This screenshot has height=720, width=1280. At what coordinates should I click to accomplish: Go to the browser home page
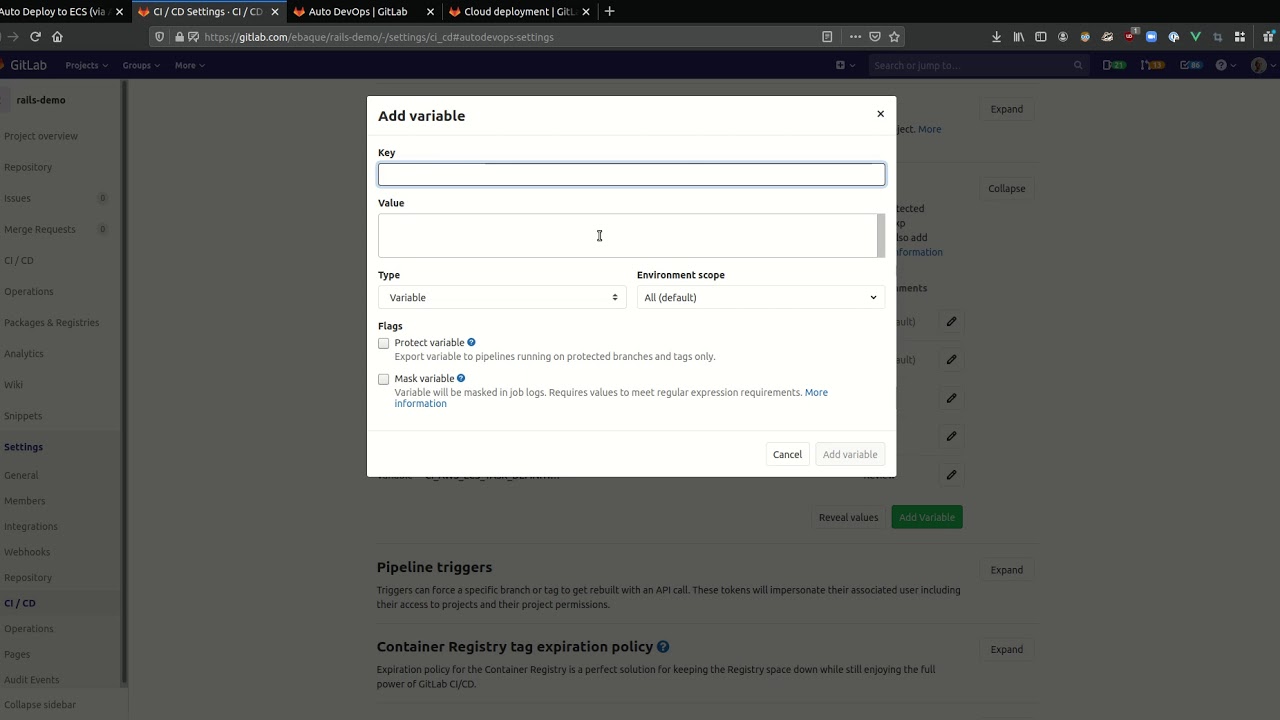57,37
